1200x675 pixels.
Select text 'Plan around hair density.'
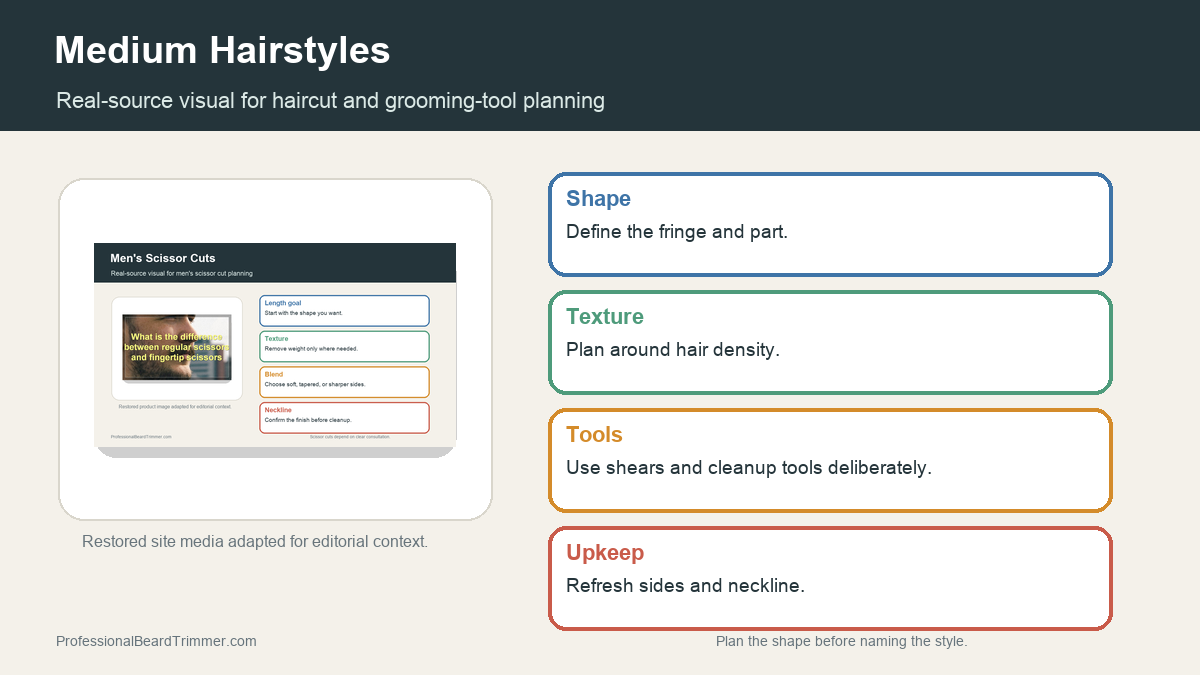coord(673,349)
